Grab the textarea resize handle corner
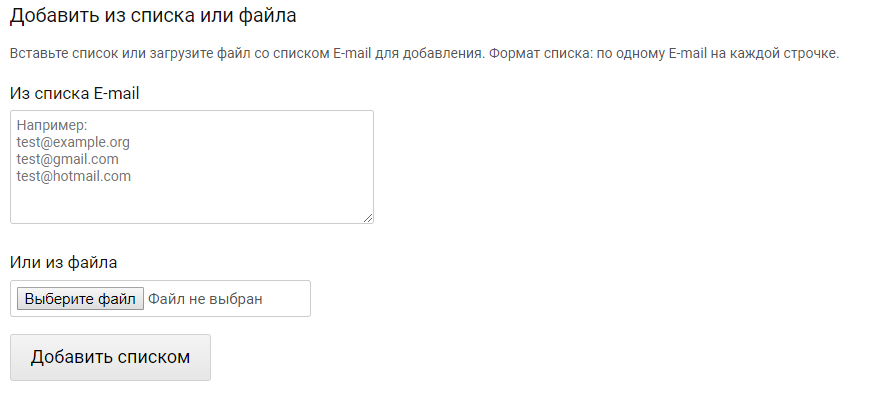888x401 pixels. [x=368, y=217]
